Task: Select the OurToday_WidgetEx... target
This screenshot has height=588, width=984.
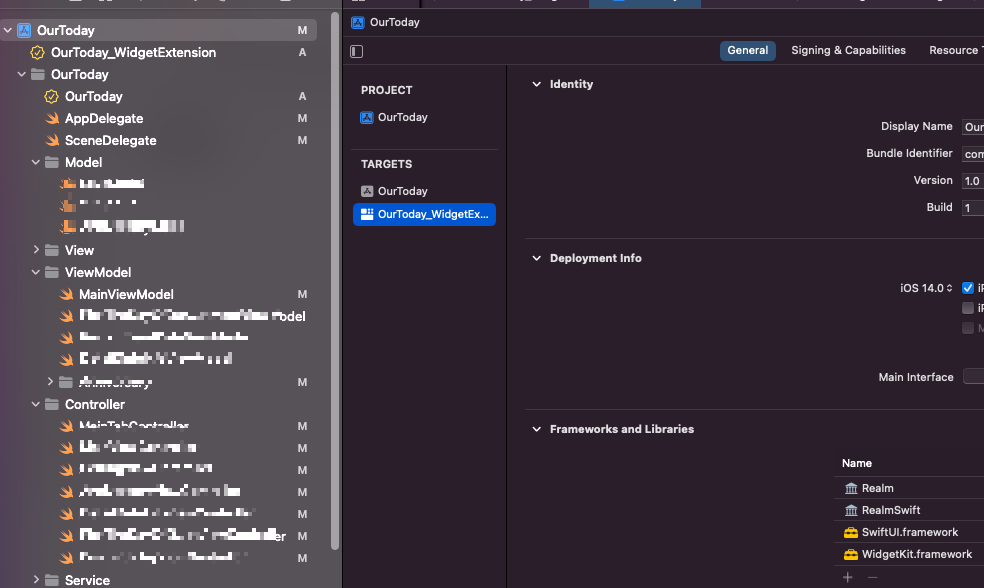Action: tap(424, 215)
